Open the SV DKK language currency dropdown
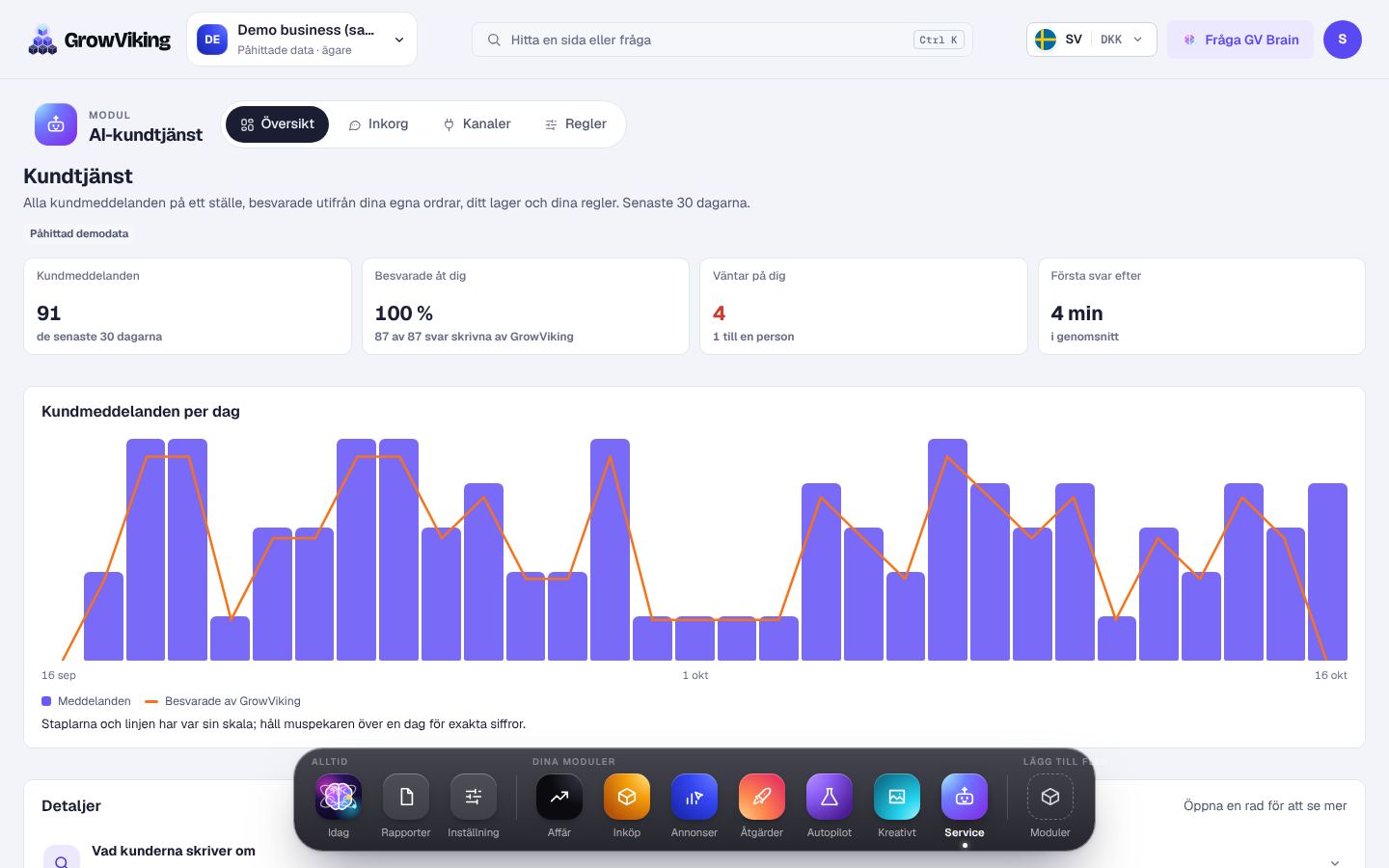 point(1091,40)
